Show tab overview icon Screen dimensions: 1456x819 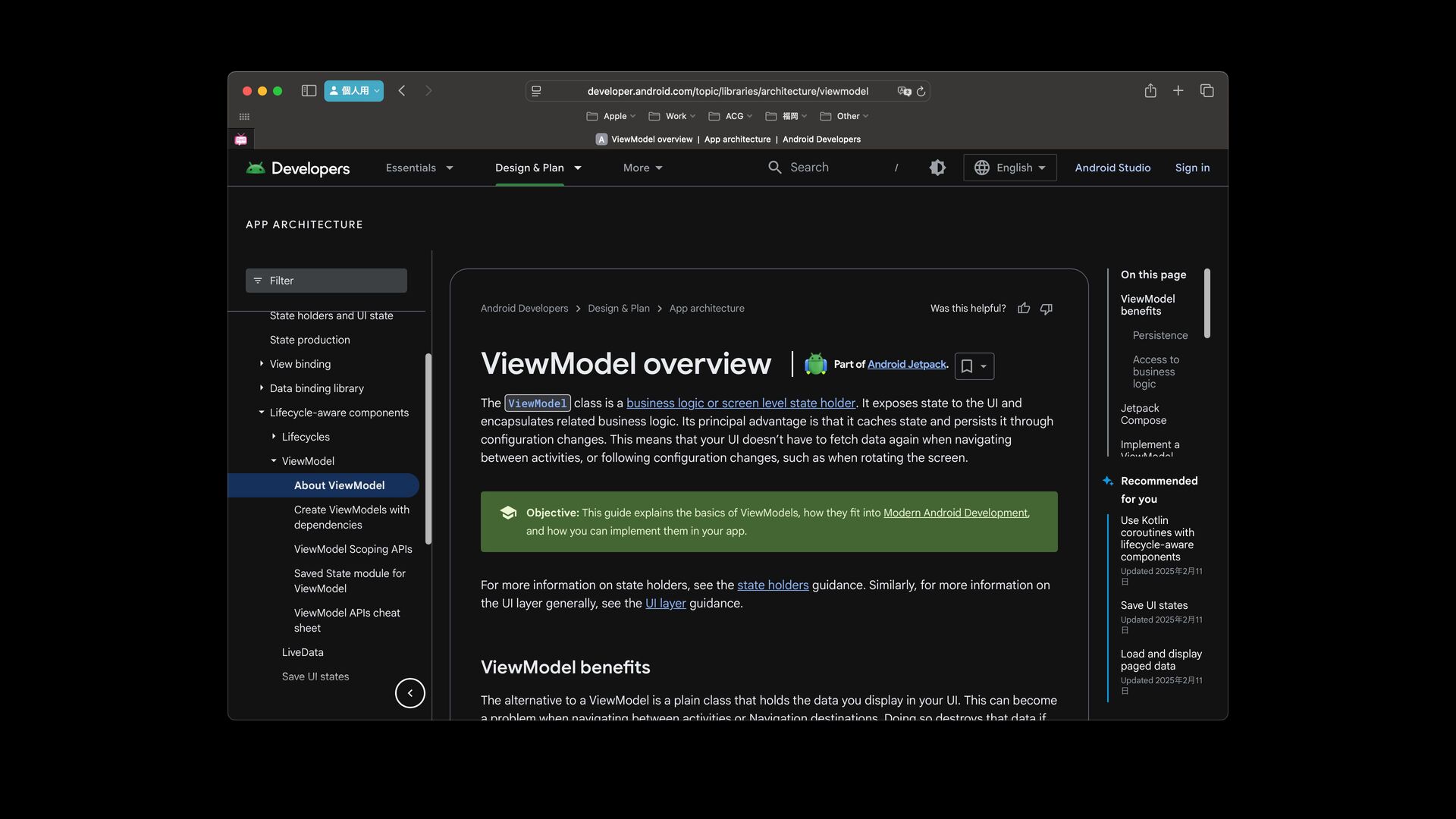pyautogui.click(x=1207, y=90)
